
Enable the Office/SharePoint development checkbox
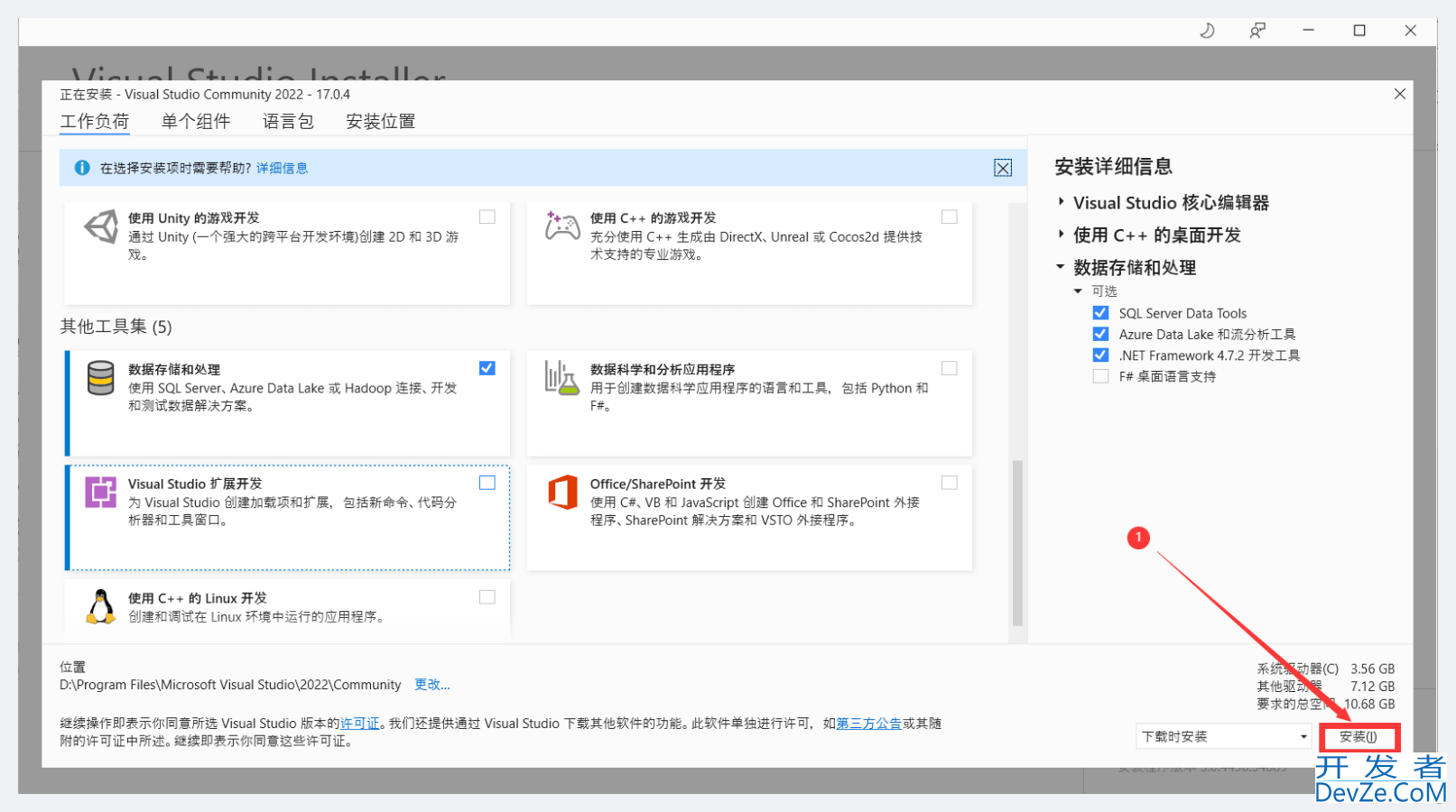[950, 483]
